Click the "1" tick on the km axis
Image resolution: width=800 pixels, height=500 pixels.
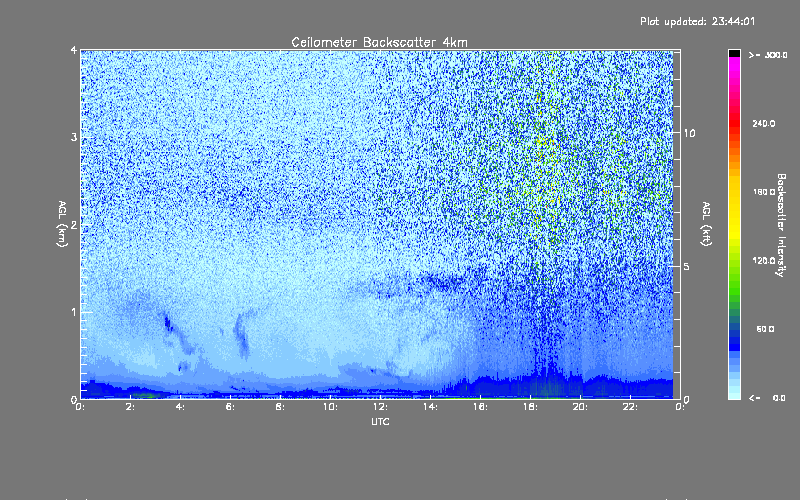(74, 312)
